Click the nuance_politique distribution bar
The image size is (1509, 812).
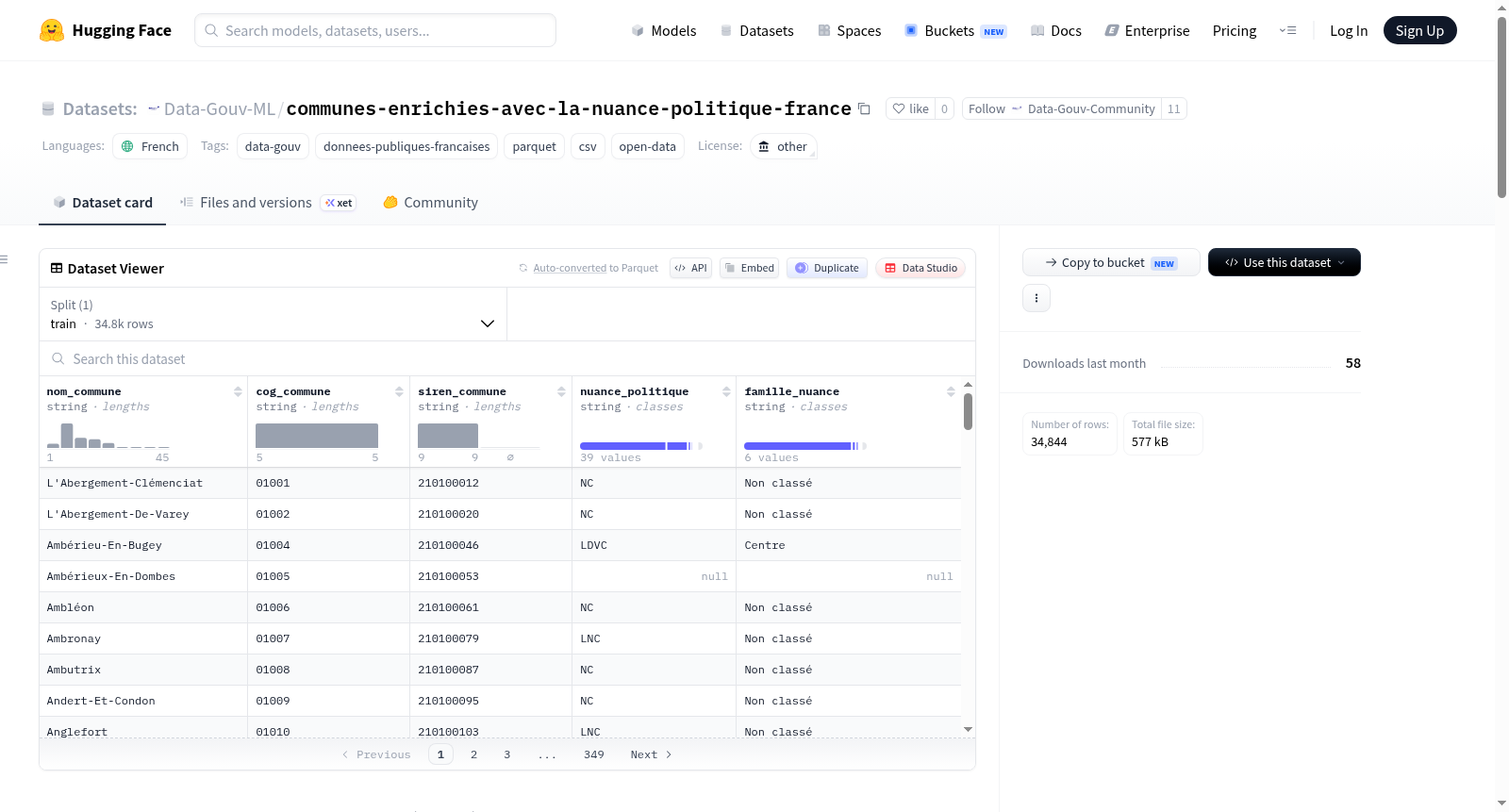tap(641, 446)
